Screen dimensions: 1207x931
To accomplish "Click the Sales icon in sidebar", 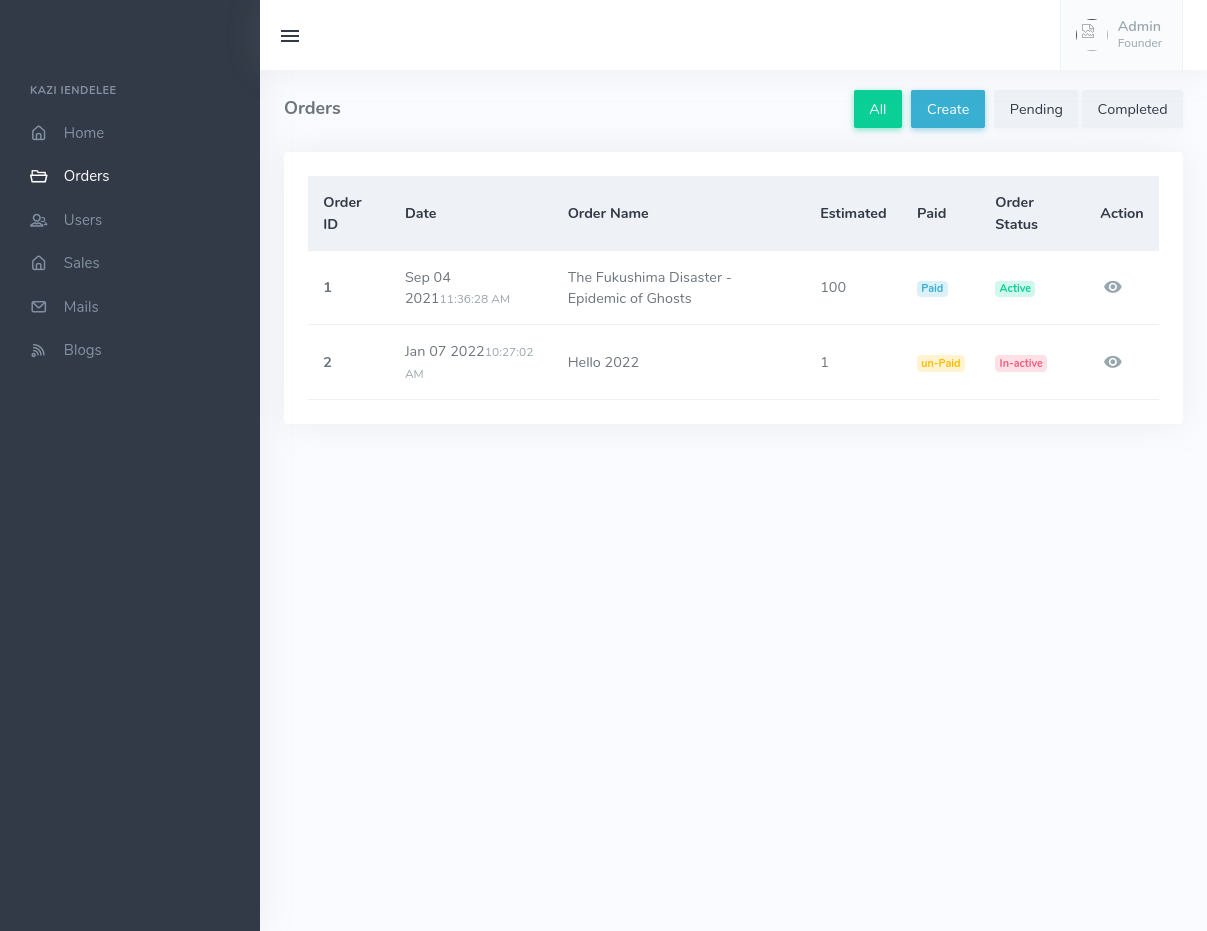I will pos(39,263).
